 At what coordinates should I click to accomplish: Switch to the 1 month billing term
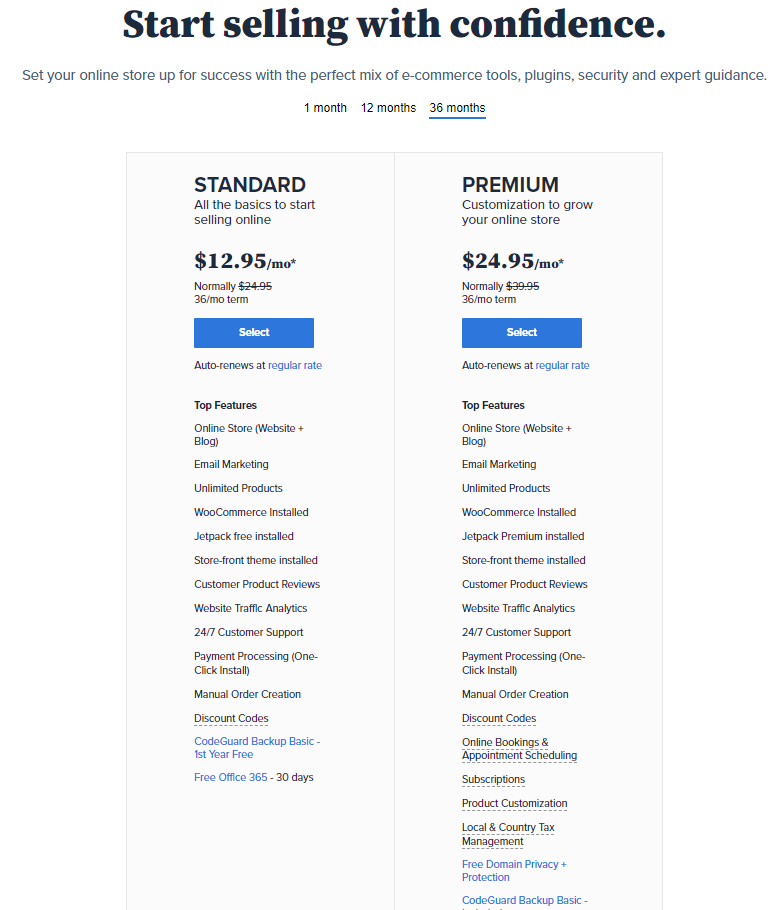click(x=325, y=107)
